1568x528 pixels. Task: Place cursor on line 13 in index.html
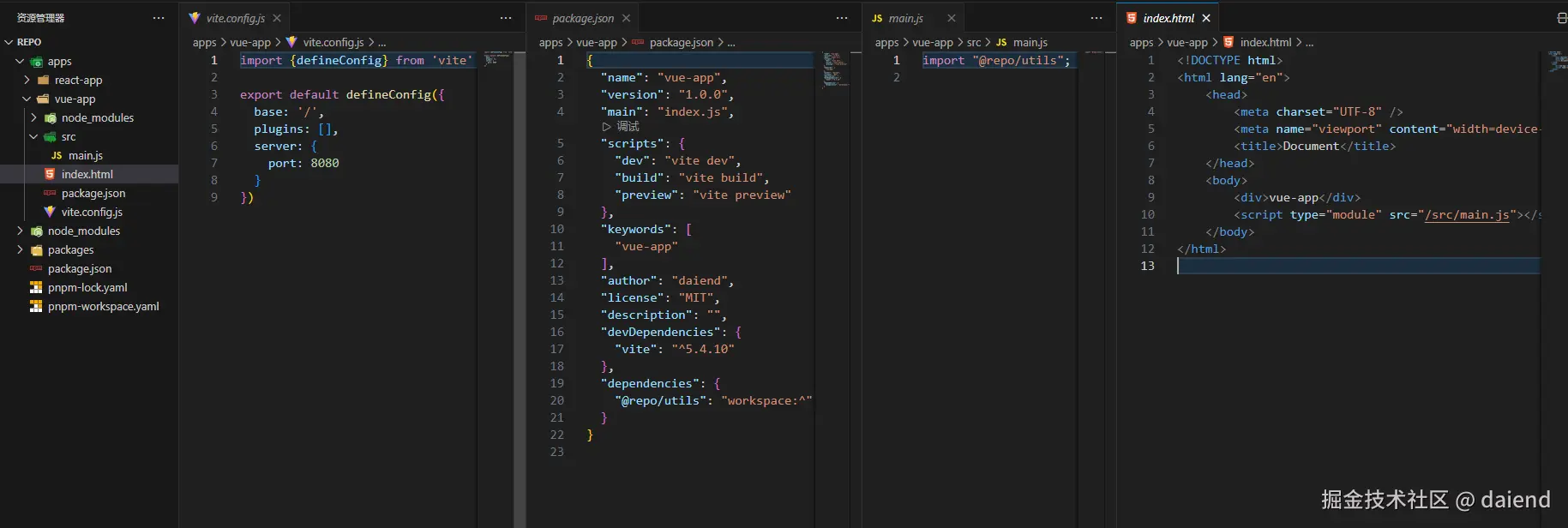coord(1358,266)
